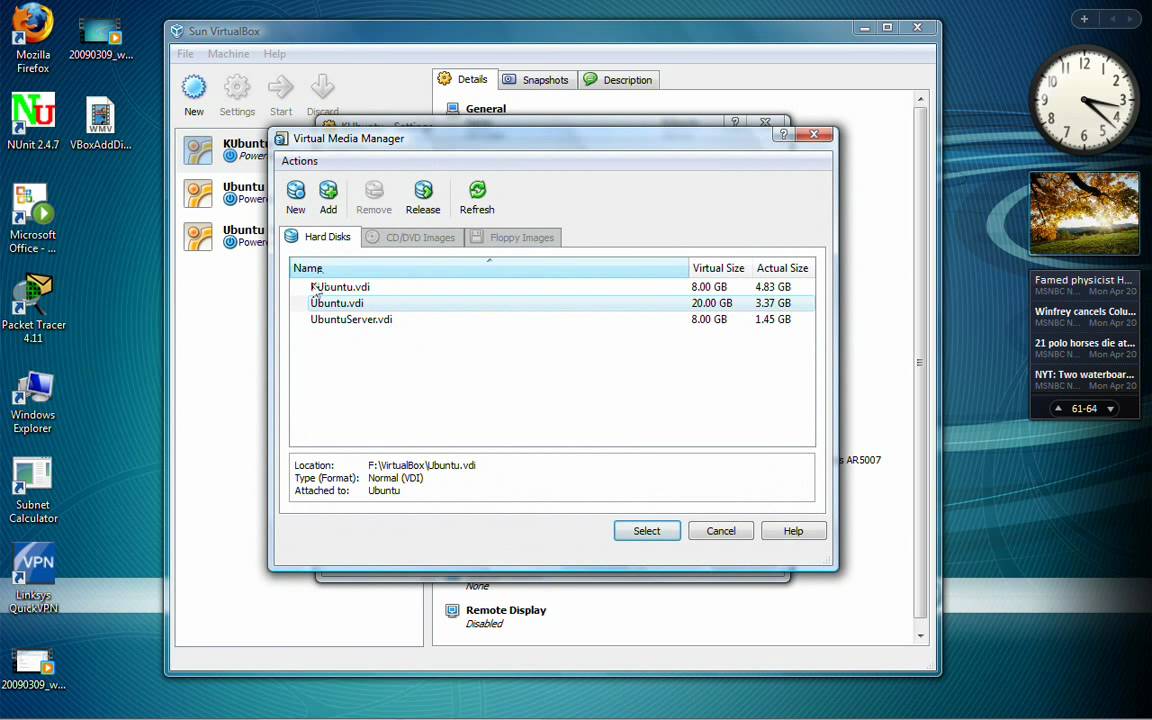Open the Machine menu in VirtualBox

[228, 54]
